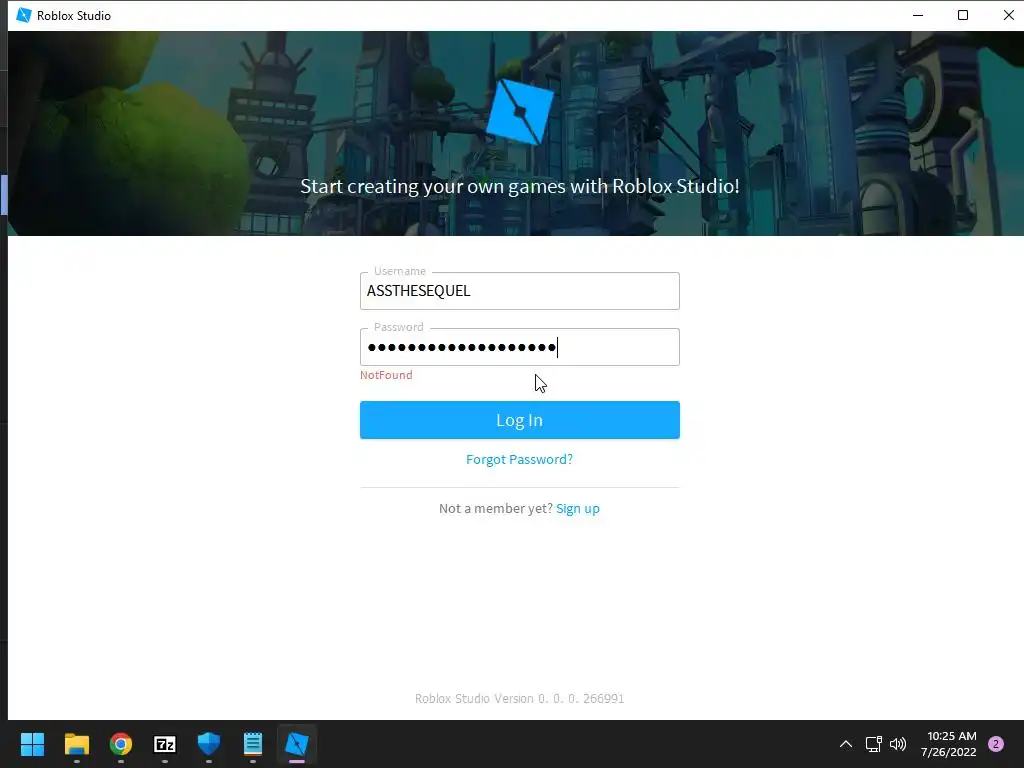The image size is (1024, 768).
Task: Open the clock and date panel
Action: tap(949, 744)
